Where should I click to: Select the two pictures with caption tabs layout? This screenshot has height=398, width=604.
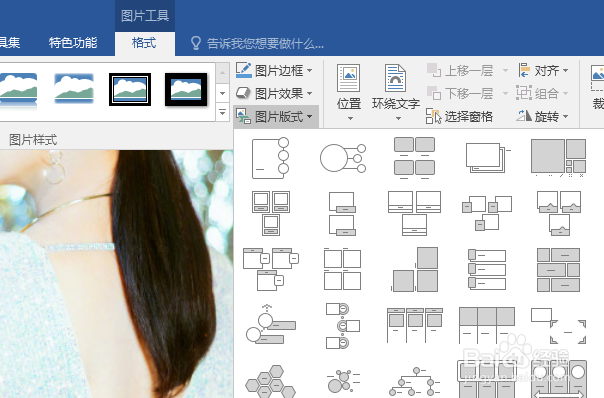(342, 214)
